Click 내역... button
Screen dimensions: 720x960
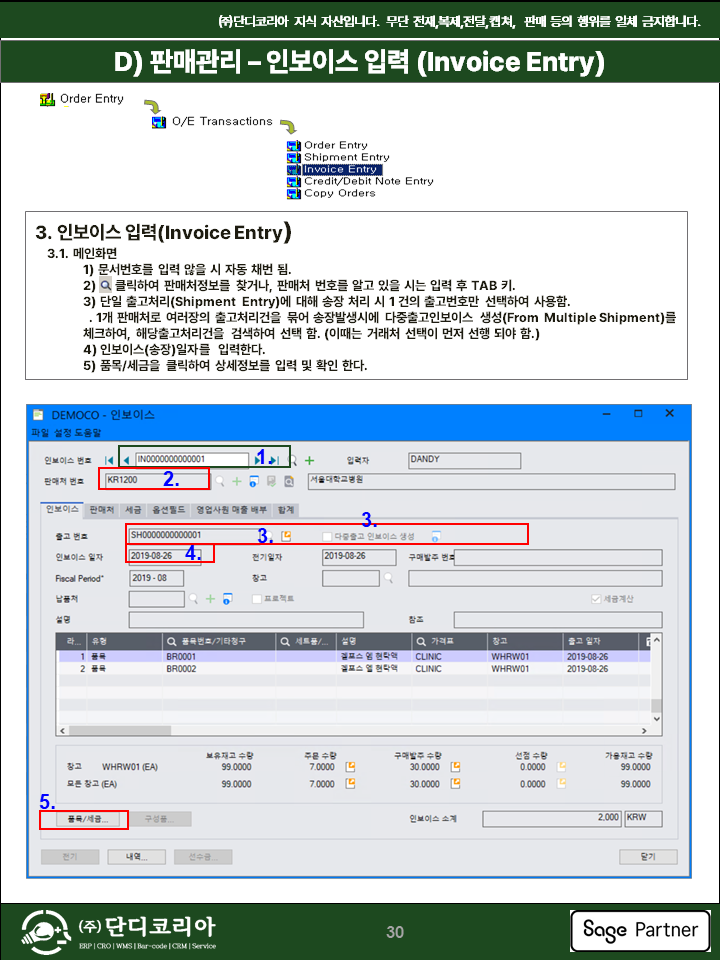(x=137, y=857)
